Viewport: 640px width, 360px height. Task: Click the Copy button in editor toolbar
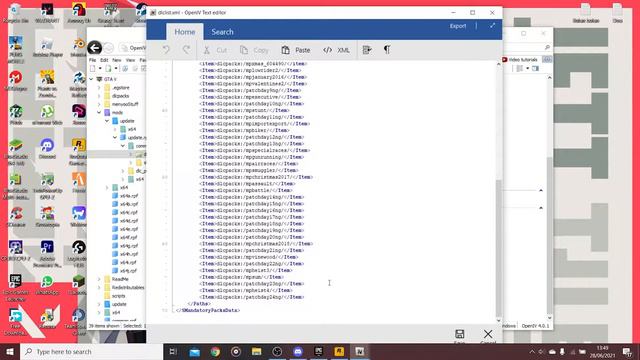[254, 50]
